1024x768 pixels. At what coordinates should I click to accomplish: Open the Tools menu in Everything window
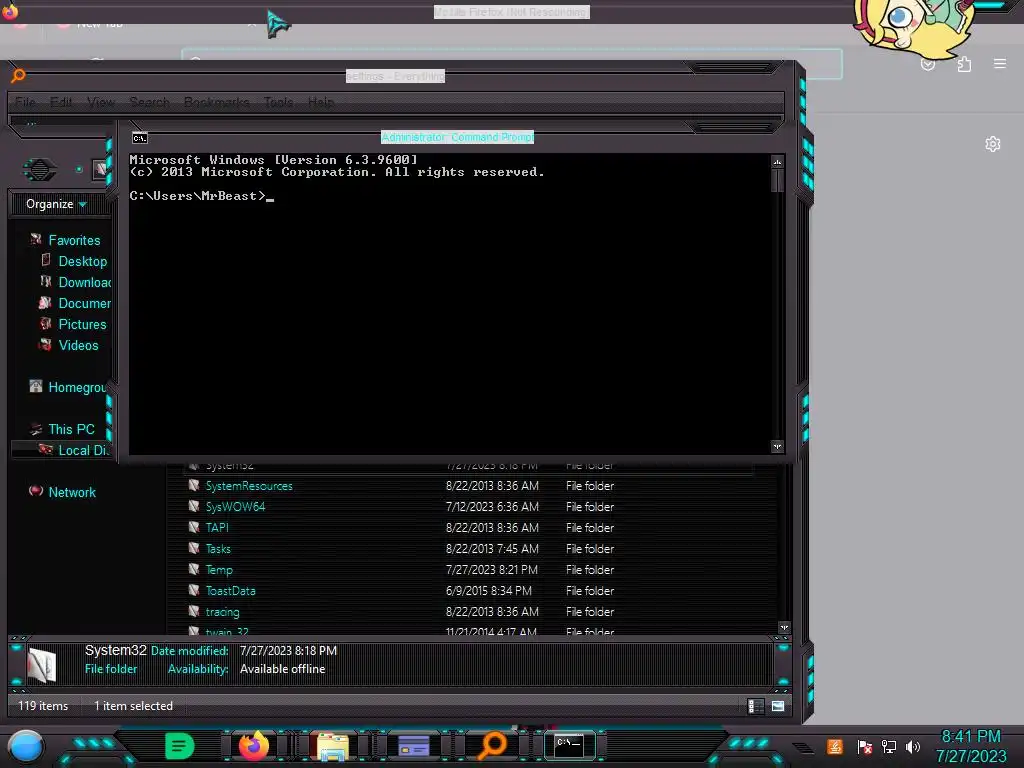tap(278, 103)
